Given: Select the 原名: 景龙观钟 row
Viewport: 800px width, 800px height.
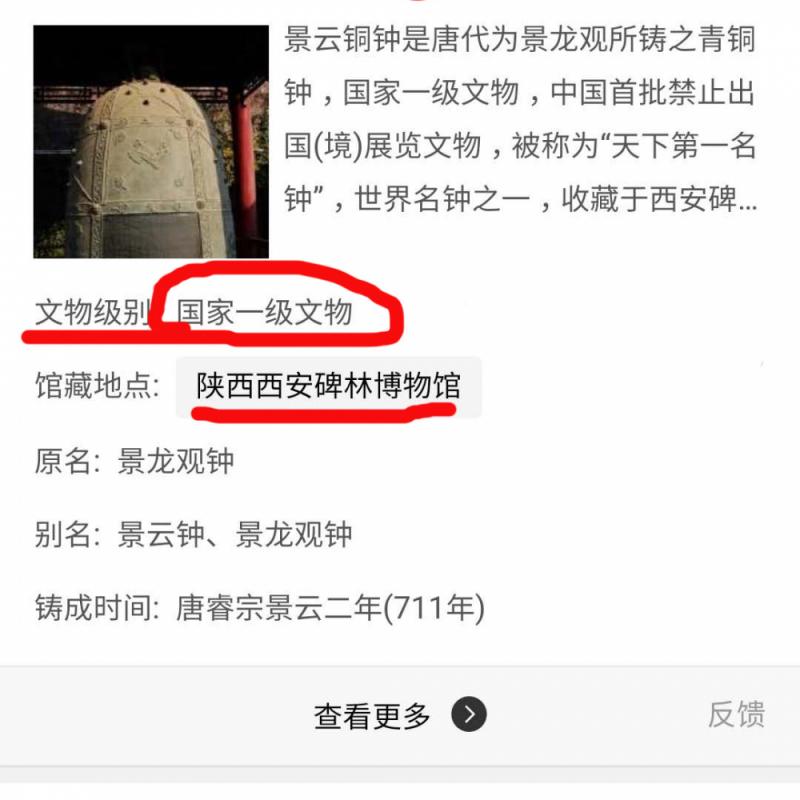Looking at the screenshot, I should (x=134, y=461).
